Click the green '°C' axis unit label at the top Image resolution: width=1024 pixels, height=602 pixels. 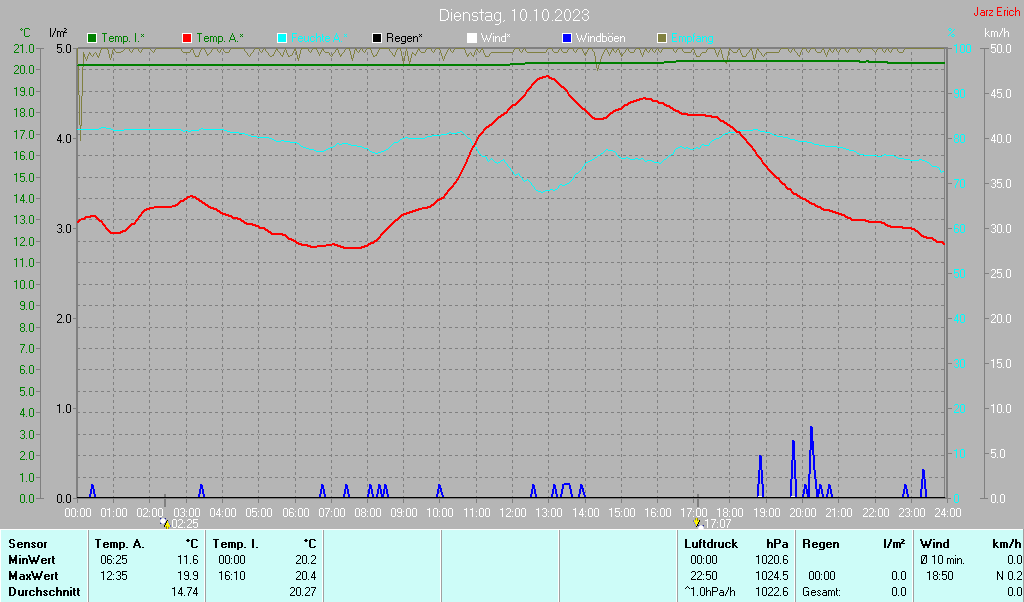coord(25,33)
